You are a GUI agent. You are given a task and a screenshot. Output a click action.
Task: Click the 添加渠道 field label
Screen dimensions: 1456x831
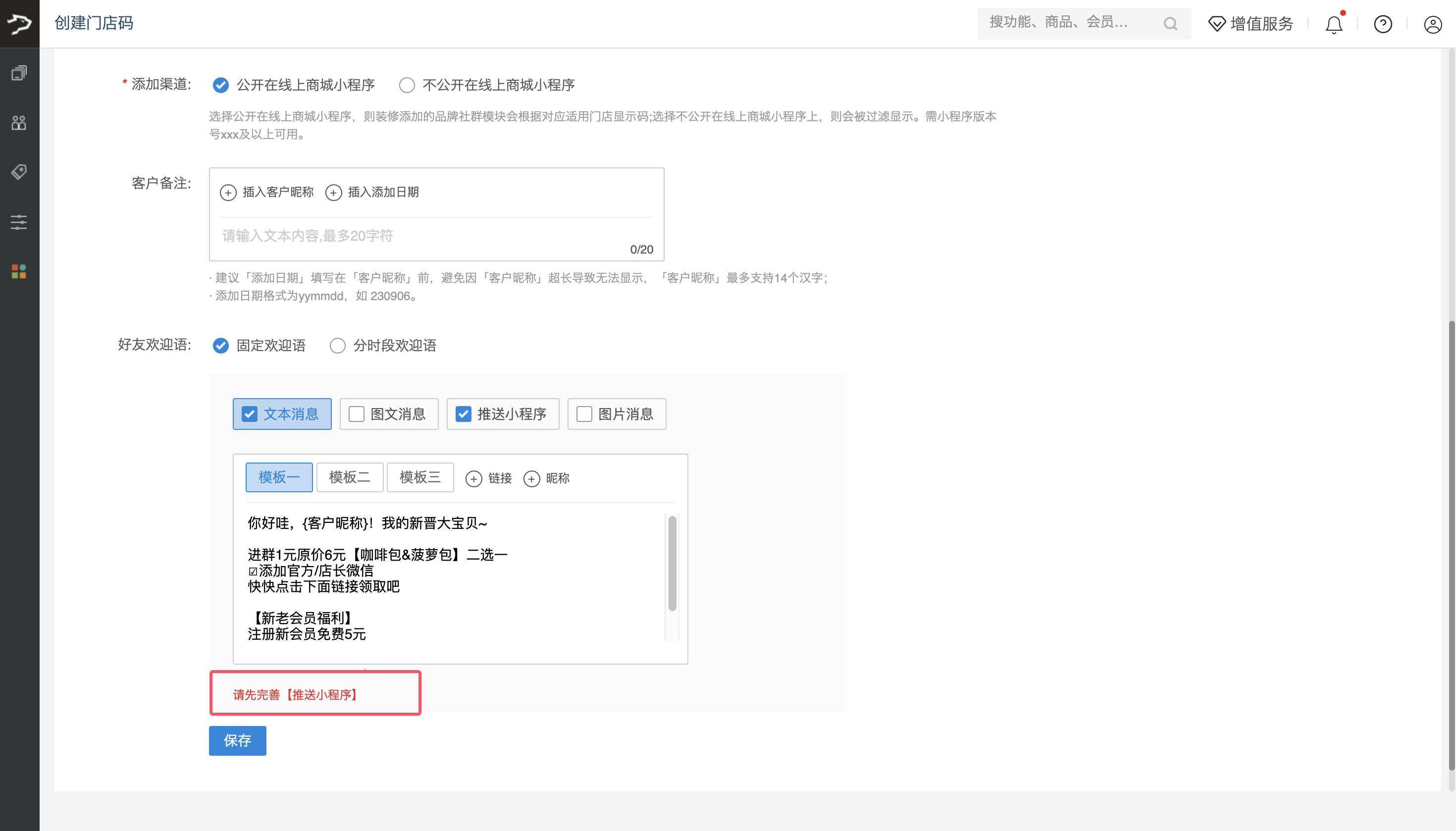(161, 85)
